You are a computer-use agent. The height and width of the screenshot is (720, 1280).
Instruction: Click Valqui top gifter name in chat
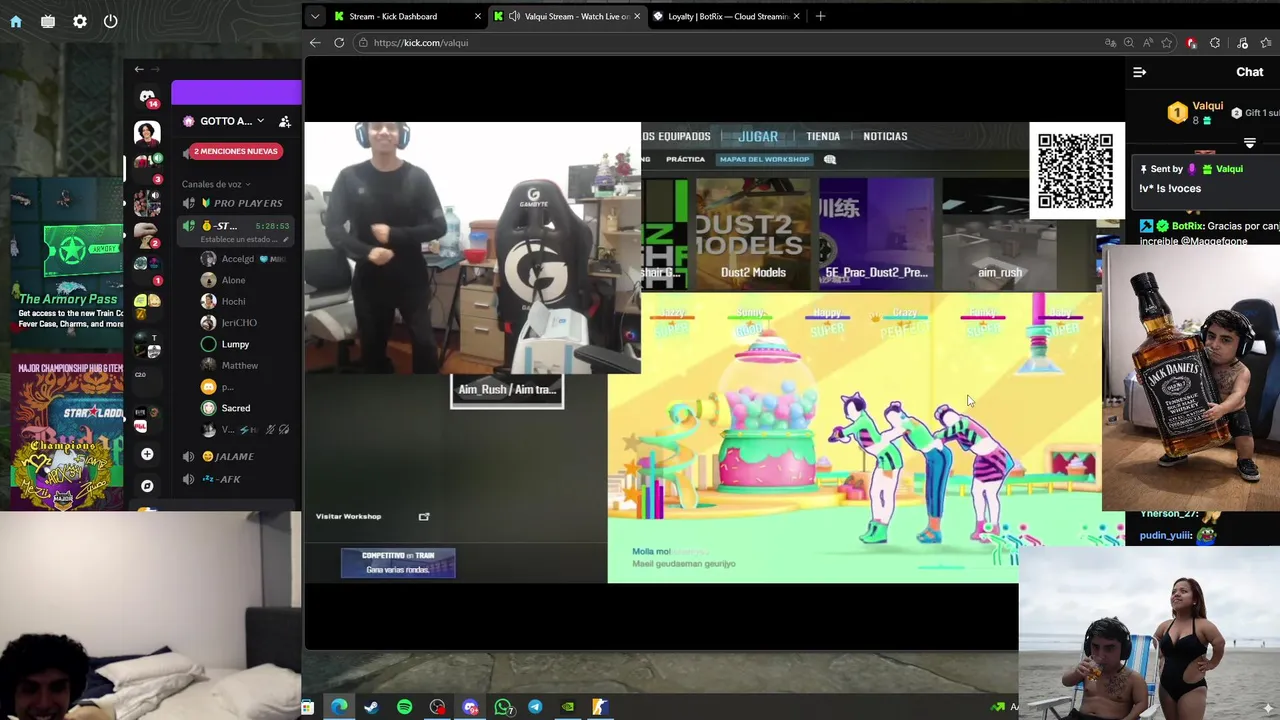(x=1207, y=106)
